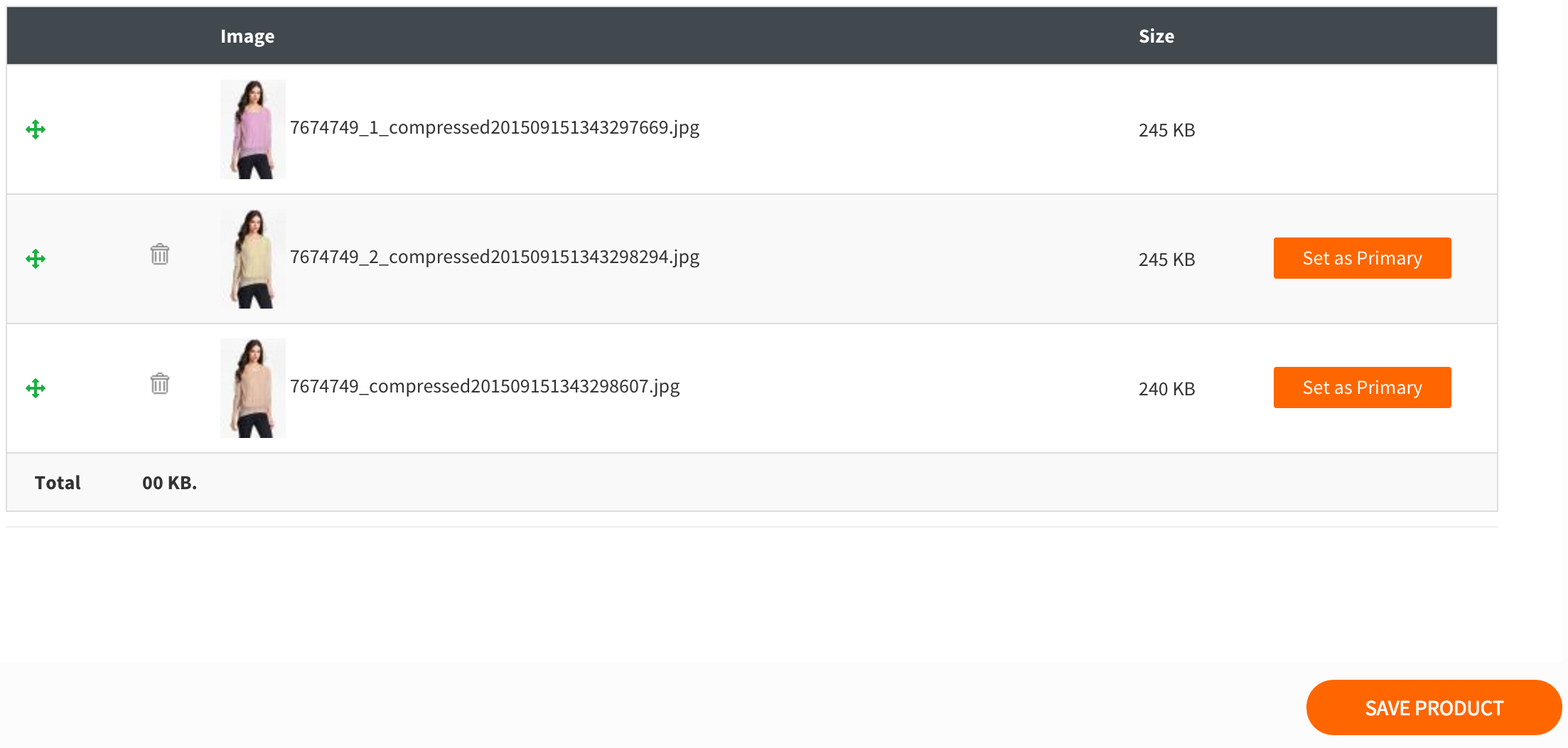Select filename 7674749_1_compressed201509151343297669.jpg

coord(495,128)
